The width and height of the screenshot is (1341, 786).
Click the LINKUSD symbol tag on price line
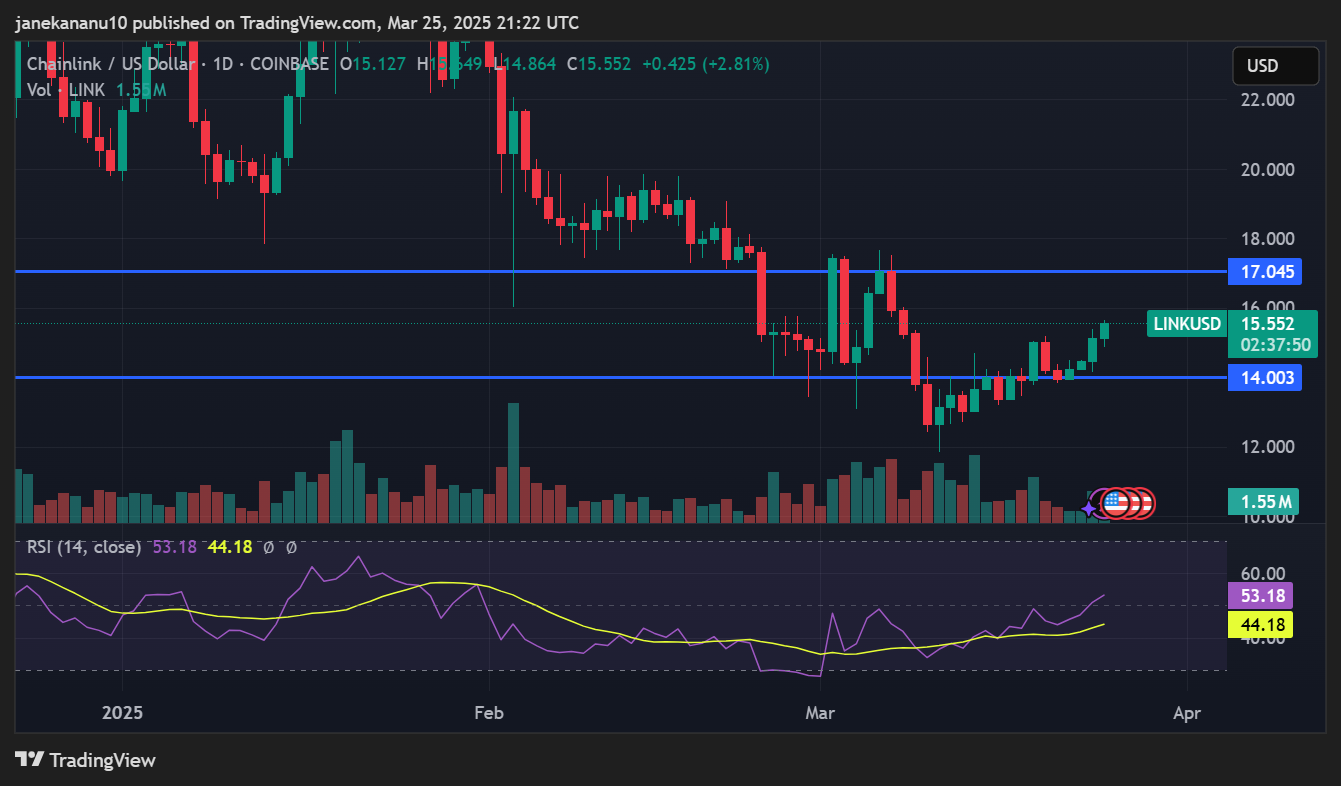coord(1187,324)
